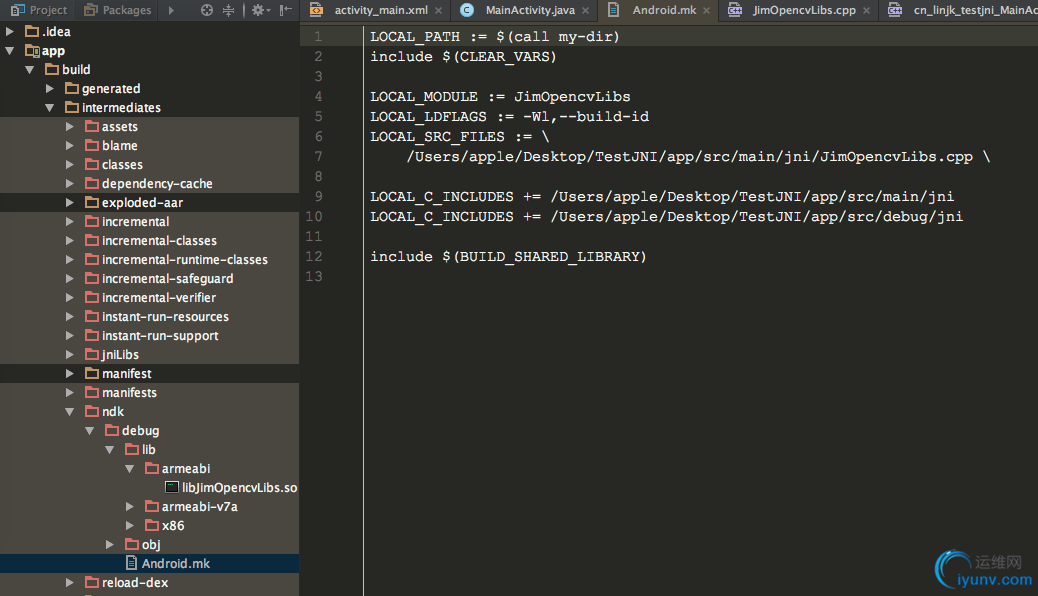The width and height of the screenshot is (1038, 596).
Task: Click the MainActivity.java tab class icon
Action: click(x=467, y=10)
